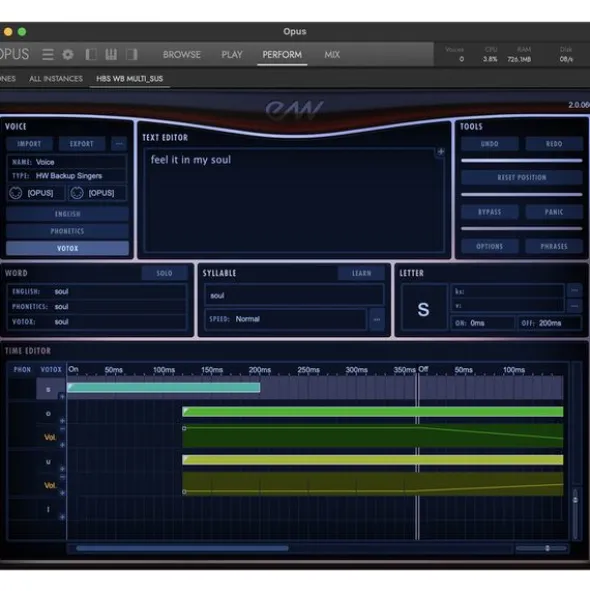Click the Import button
Image resolution: width=590 pixels, height=591 pixels.
coord(29,144)
